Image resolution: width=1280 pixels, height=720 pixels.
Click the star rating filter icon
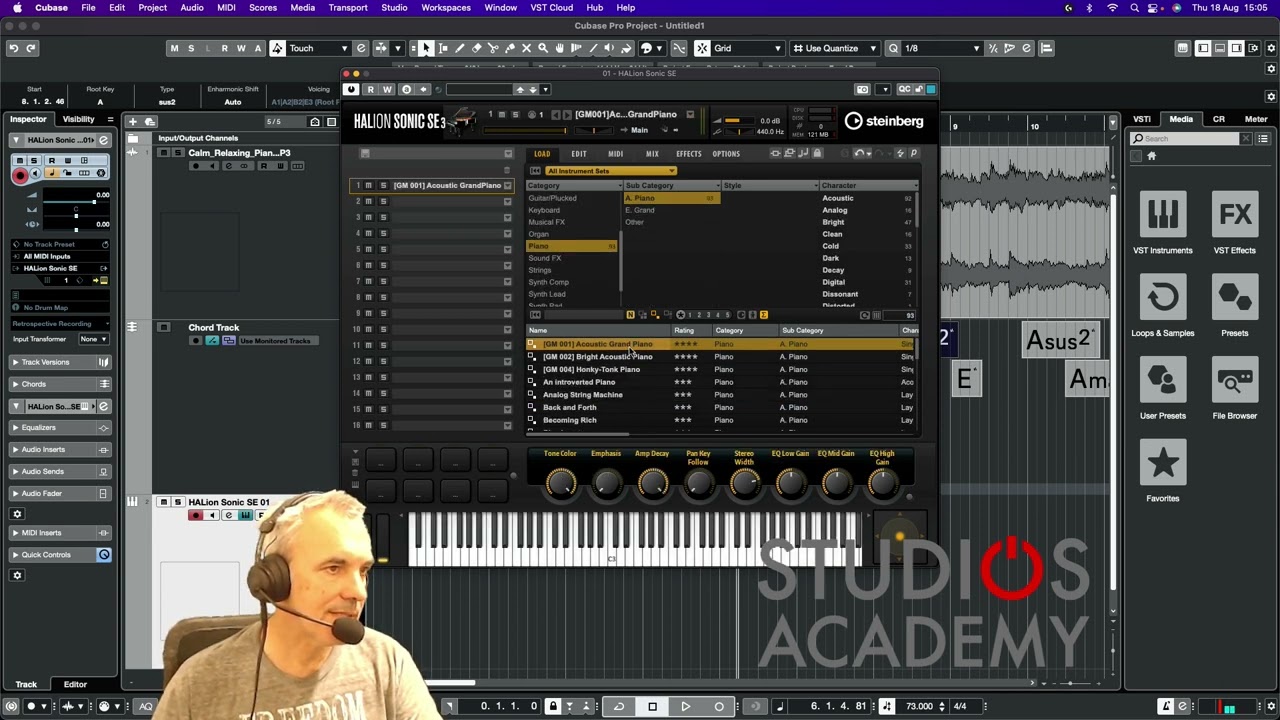681,315
